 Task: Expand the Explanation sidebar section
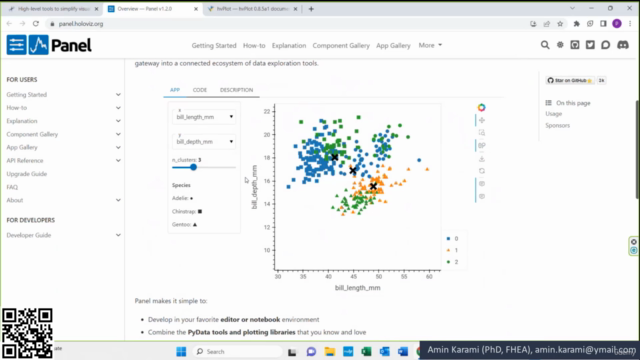[x=118, y=121]
